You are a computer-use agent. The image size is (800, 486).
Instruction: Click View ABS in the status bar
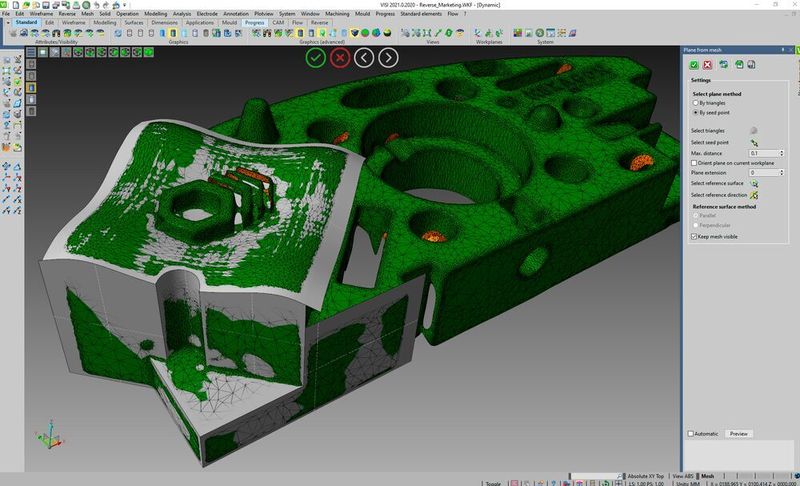pos(683,476)
